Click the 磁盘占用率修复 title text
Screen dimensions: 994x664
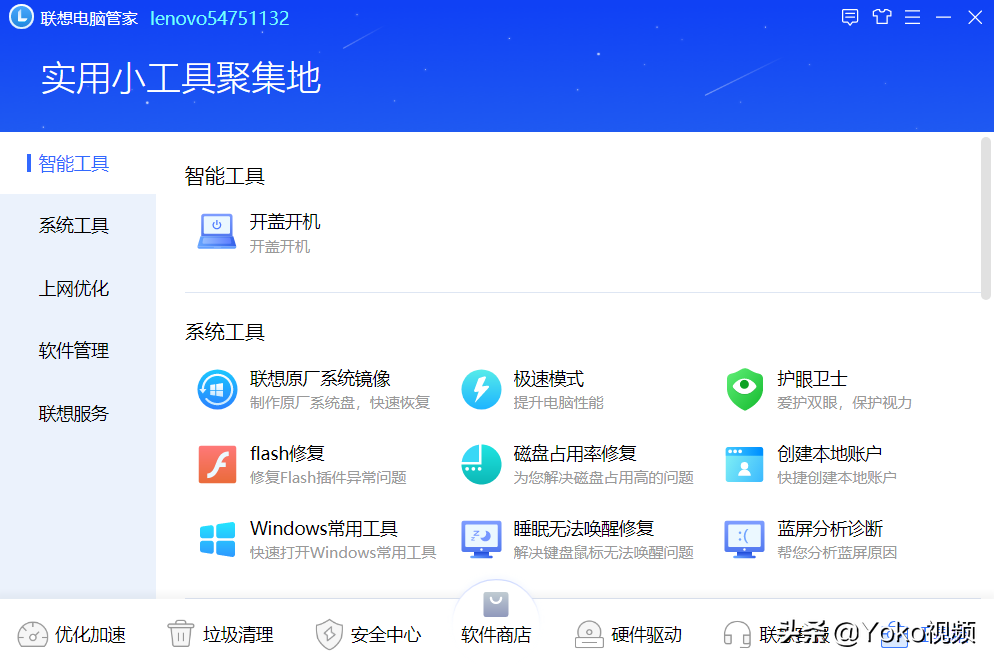tap(575, 453)
